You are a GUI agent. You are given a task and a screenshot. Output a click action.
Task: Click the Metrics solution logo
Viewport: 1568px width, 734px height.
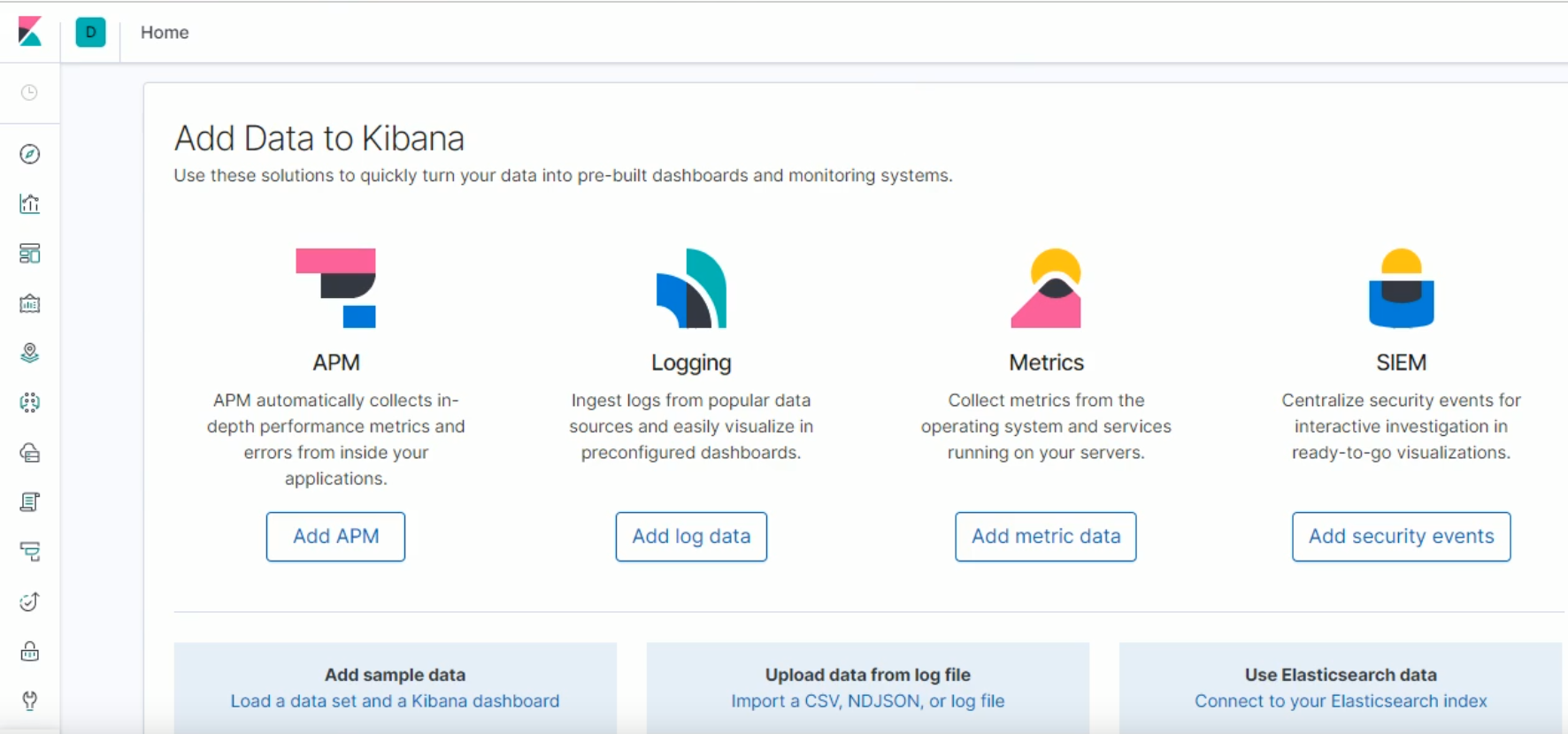click(1046, 288)
